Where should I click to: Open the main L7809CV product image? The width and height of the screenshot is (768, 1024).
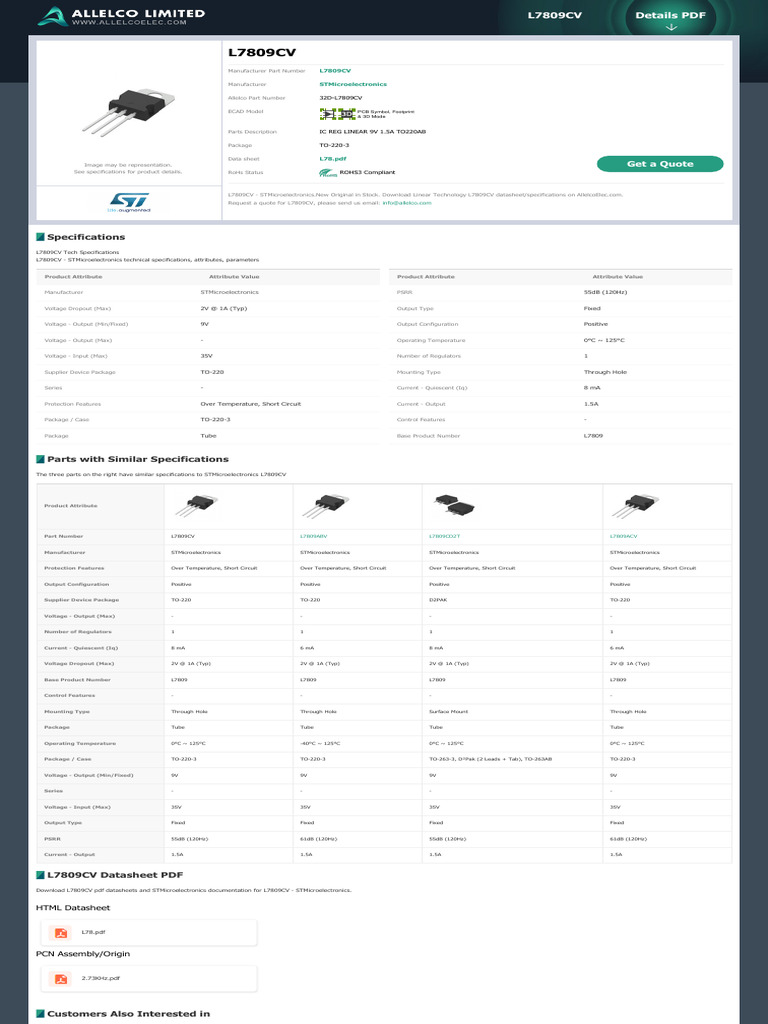click(129, 111)
